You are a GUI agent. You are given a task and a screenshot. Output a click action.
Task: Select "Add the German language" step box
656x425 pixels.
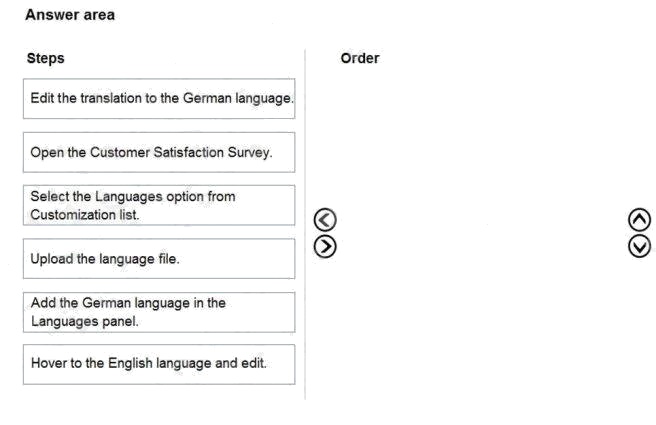pos(159,312)
